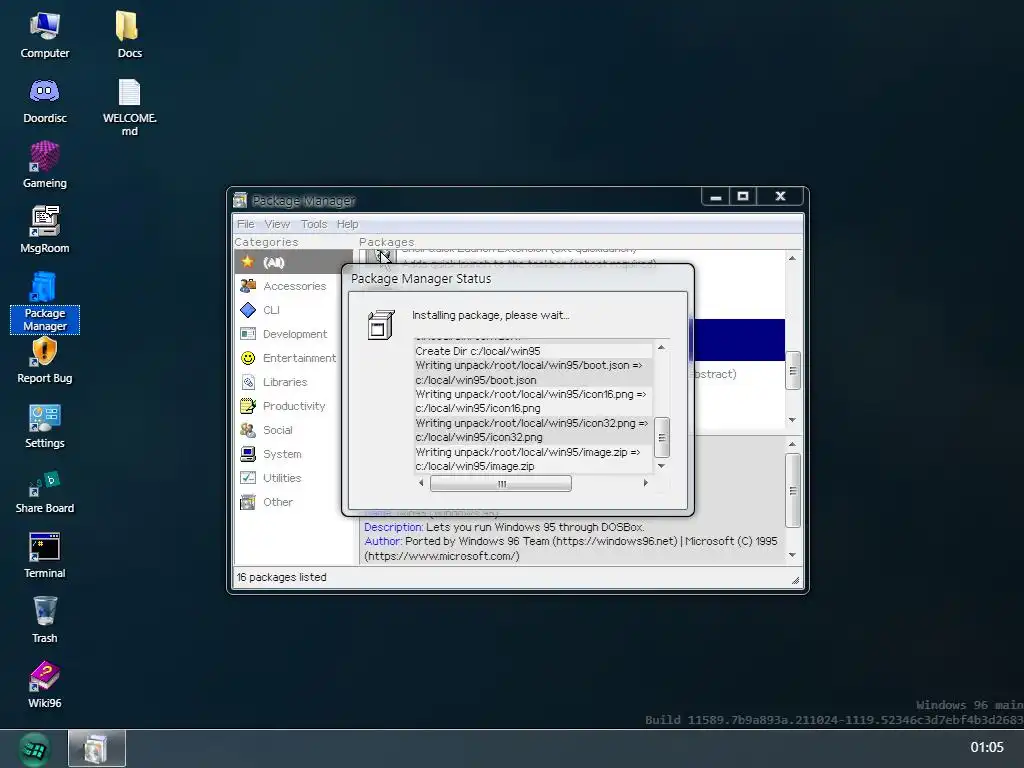Launch the Gameing desktop shortcut

[44, 166]
